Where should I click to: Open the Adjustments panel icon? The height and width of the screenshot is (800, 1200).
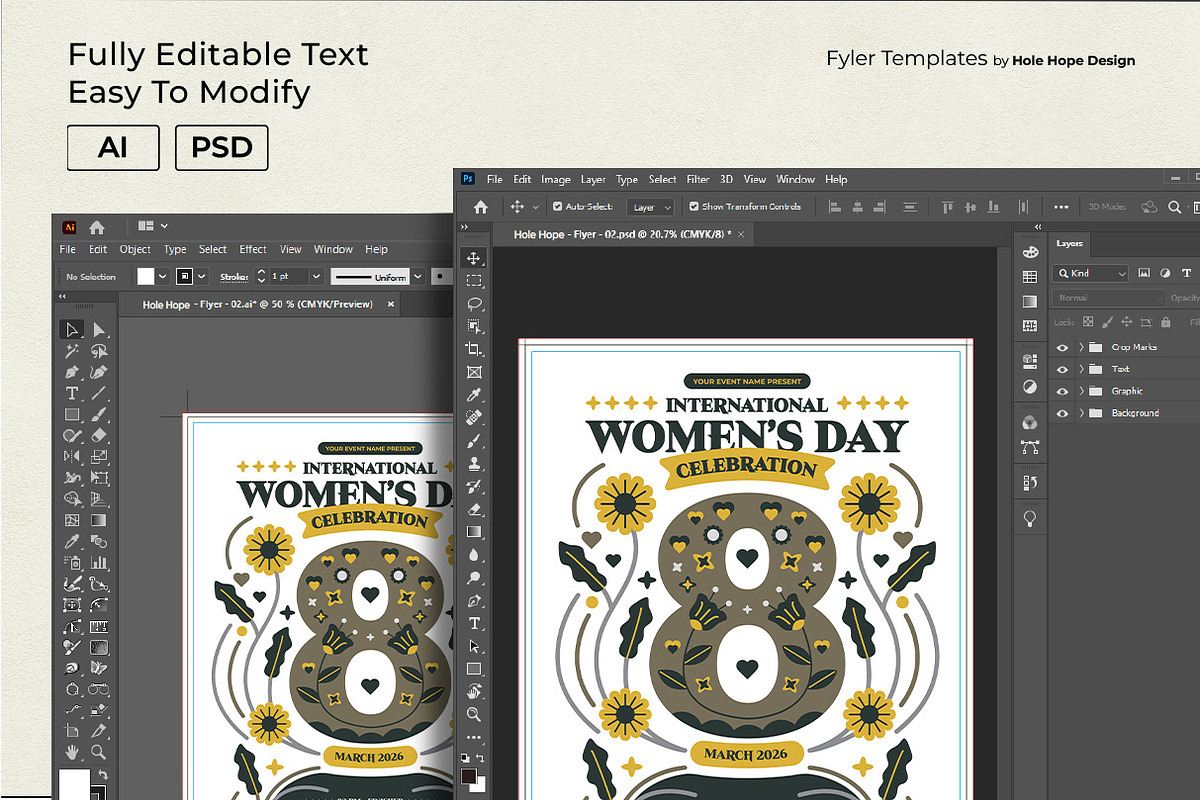pos(1030,386)
